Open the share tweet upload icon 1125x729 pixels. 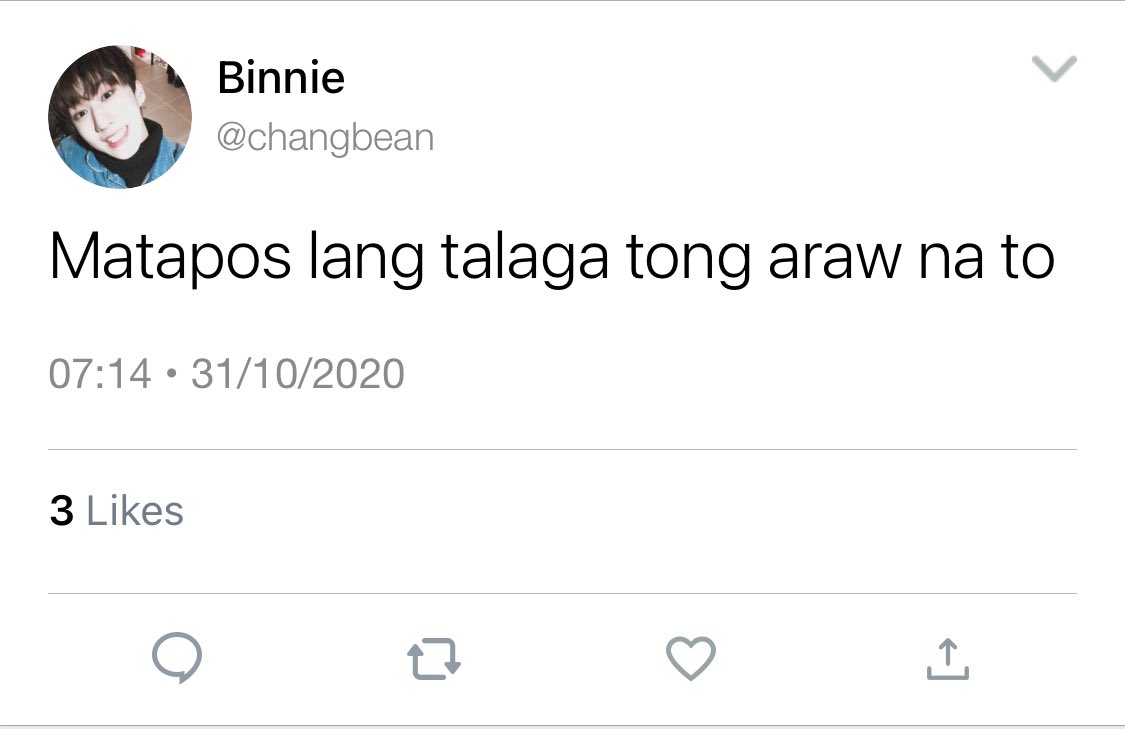tap(948, 659)
